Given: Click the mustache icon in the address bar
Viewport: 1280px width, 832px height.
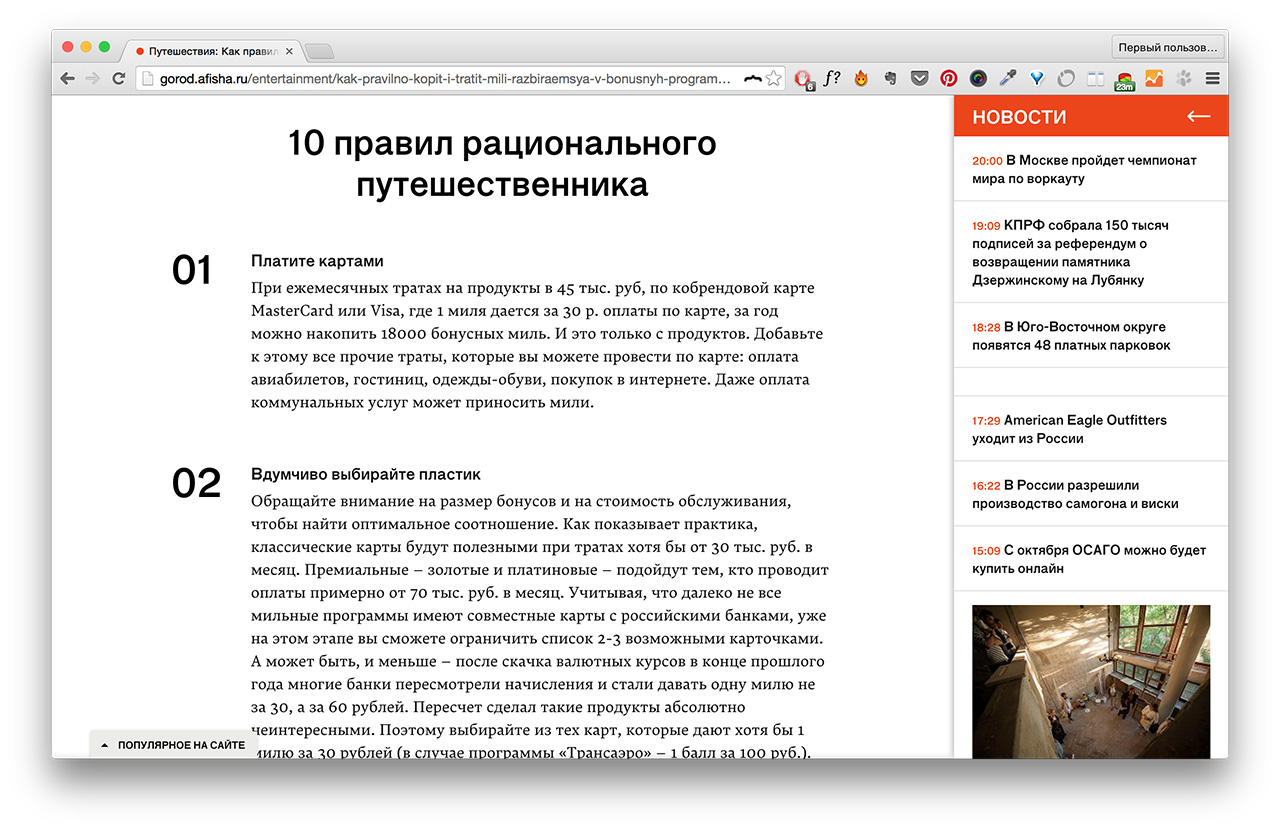Looking at the screenshot, I should coord(753,78).
